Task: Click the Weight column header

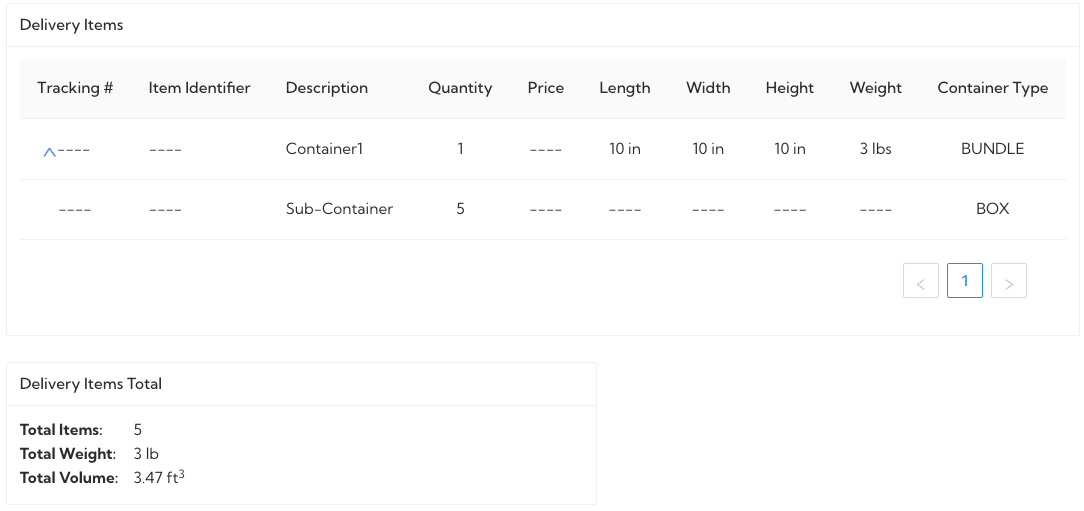Action: [x=876, y=88]
